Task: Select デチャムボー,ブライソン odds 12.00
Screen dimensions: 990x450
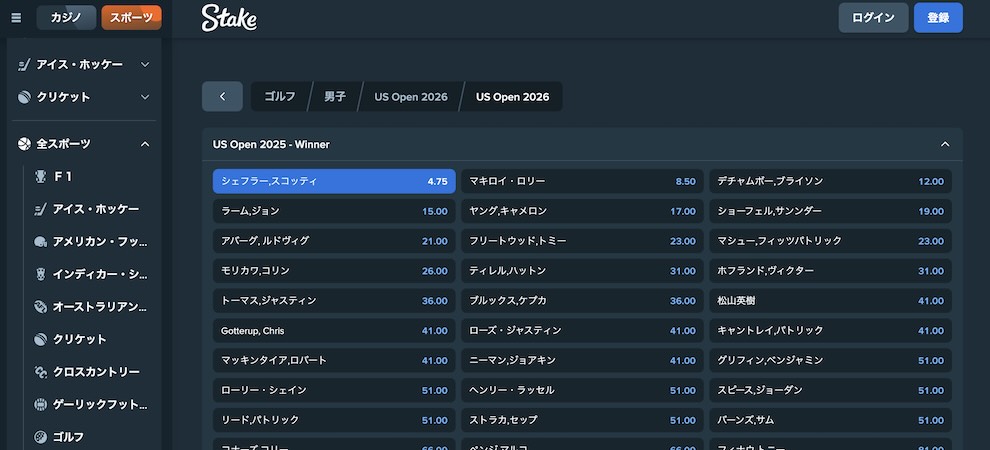Action: 830,181
